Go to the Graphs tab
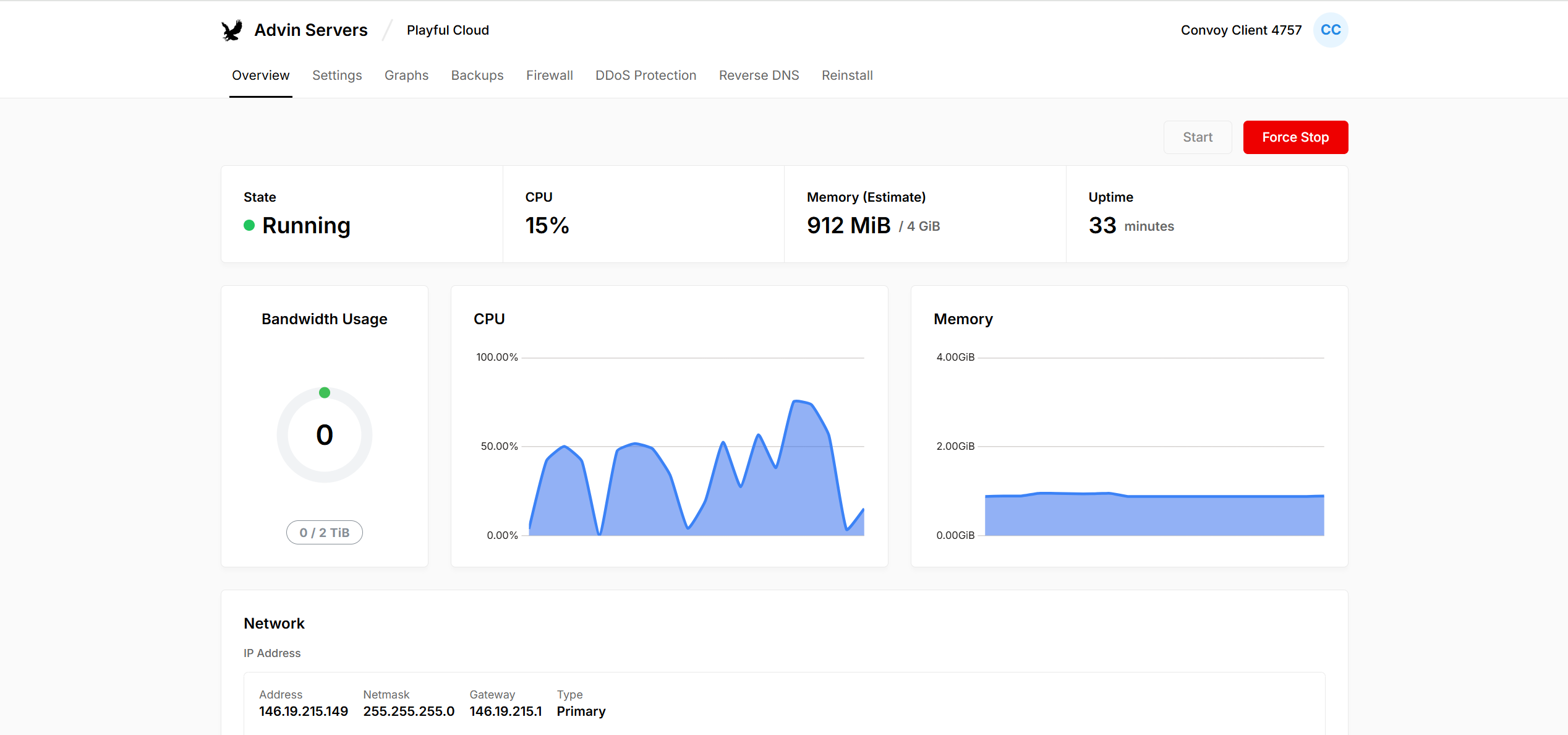 tap(406, 75)
